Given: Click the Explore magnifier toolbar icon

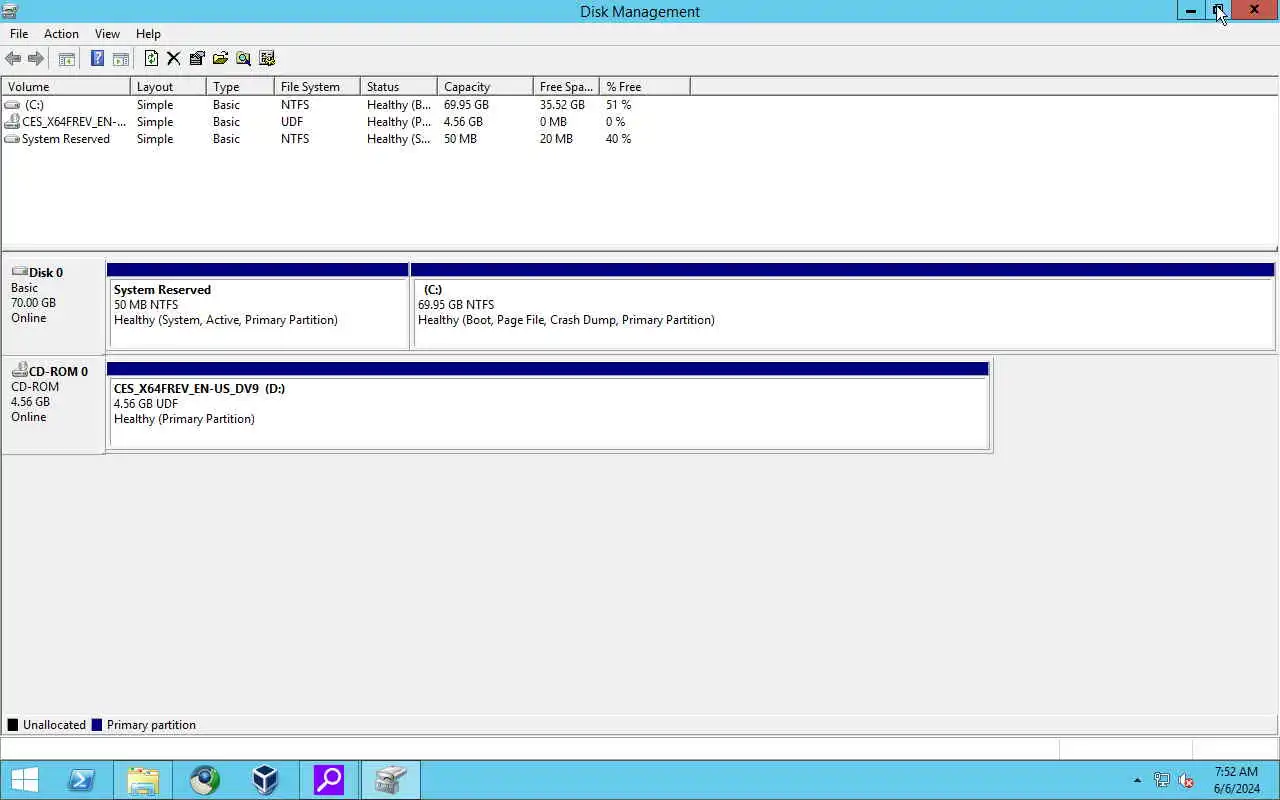Looking at the screenshot, I should point(243,58).
